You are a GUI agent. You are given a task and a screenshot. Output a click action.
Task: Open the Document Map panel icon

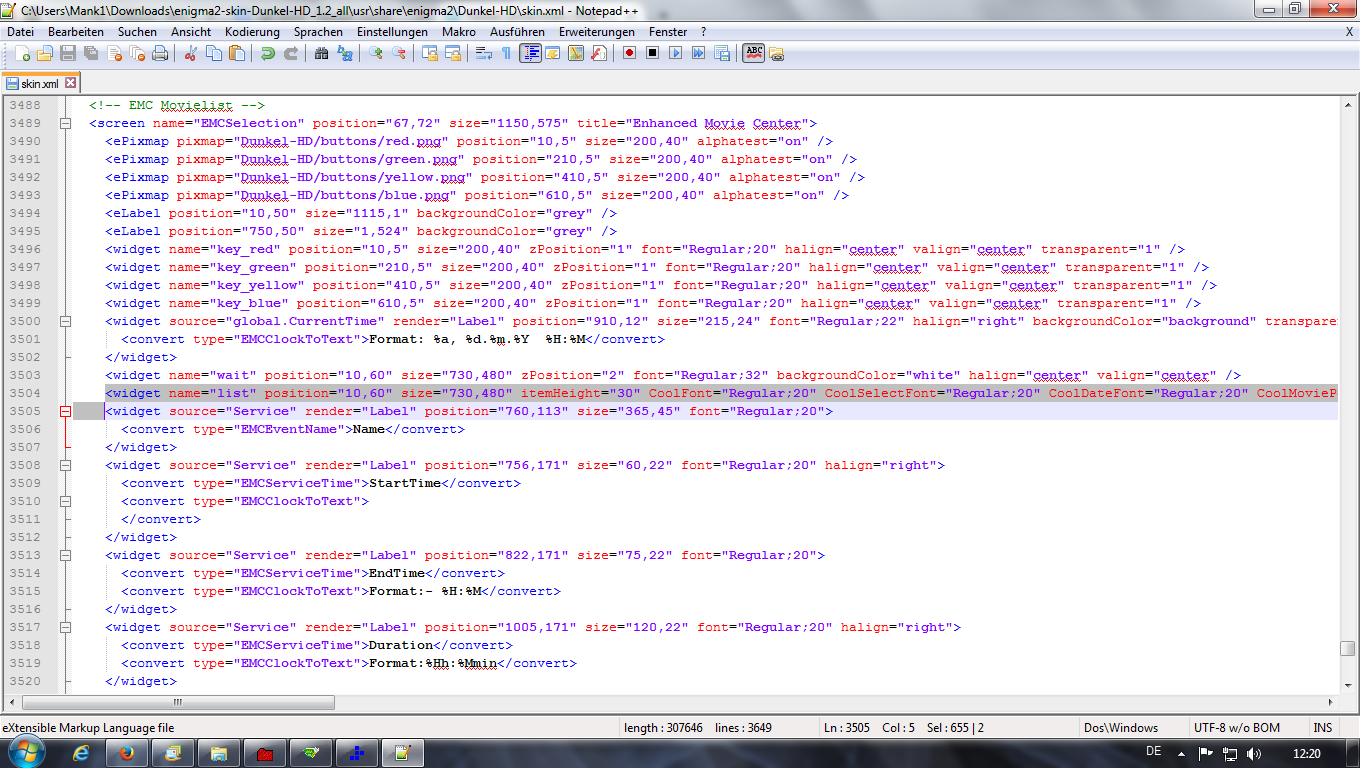(x=575, y=53)
